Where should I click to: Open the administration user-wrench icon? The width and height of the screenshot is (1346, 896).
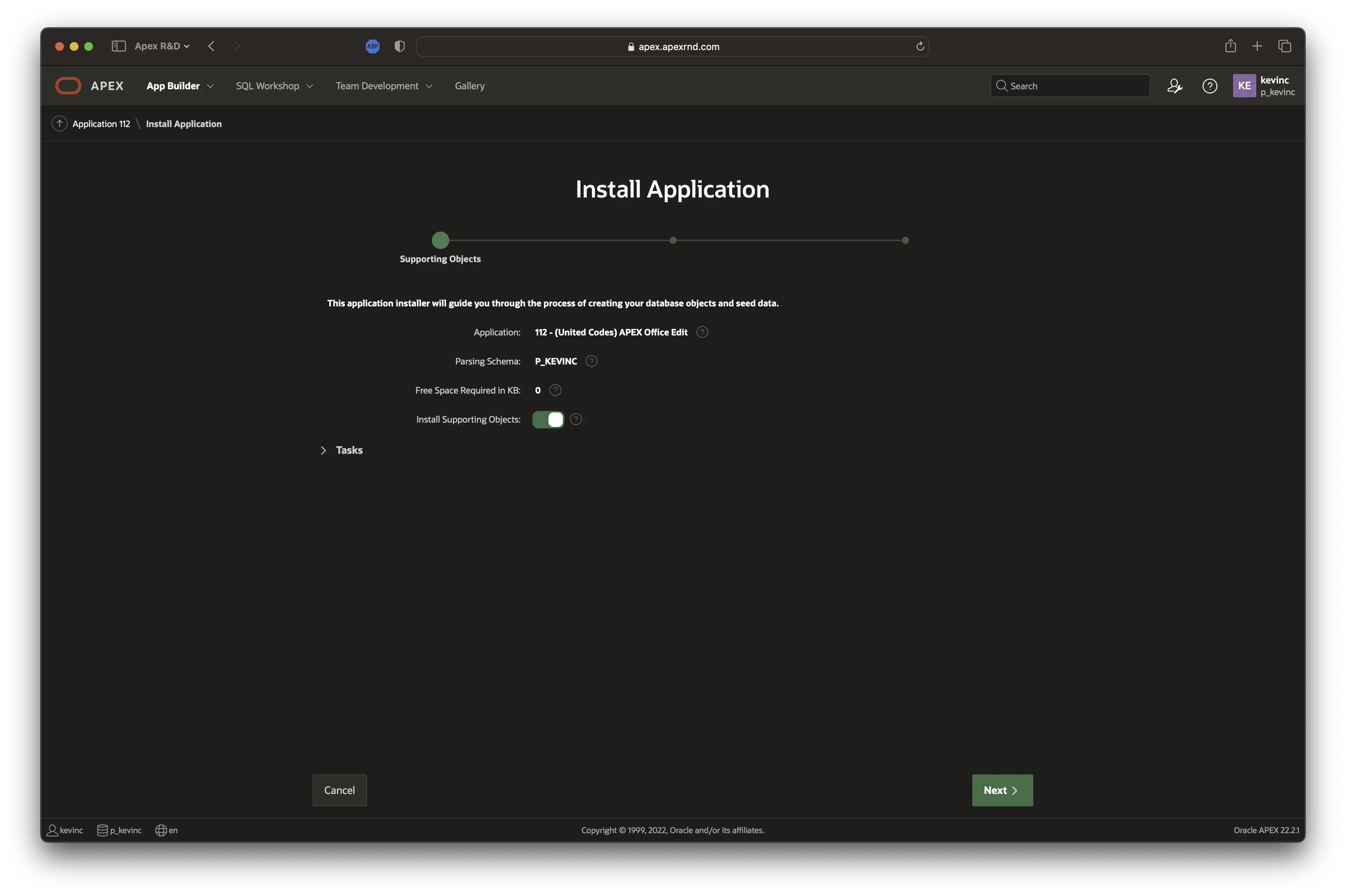pos(1174,86)
